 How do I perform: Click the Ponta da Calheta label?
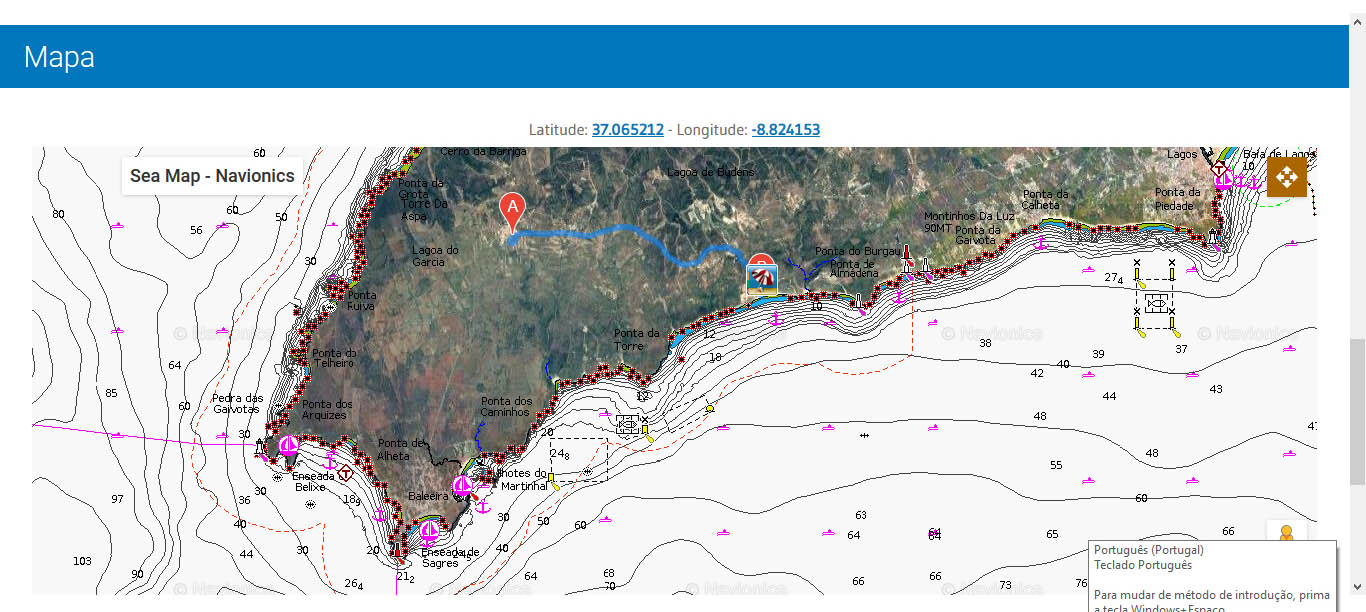click(x=1046, y=200)
